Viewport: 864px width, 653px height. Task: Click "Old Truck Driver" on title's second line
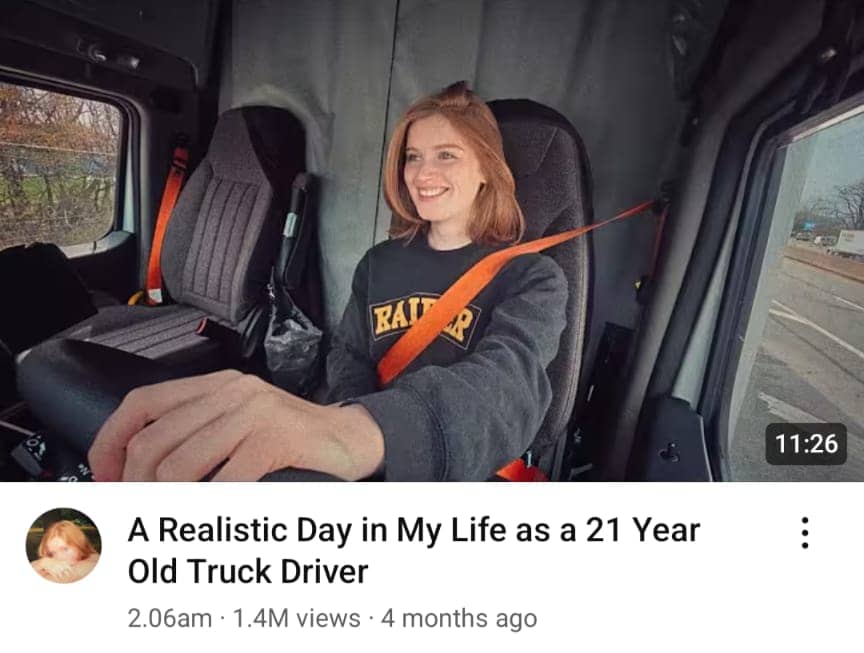[248, 571]
